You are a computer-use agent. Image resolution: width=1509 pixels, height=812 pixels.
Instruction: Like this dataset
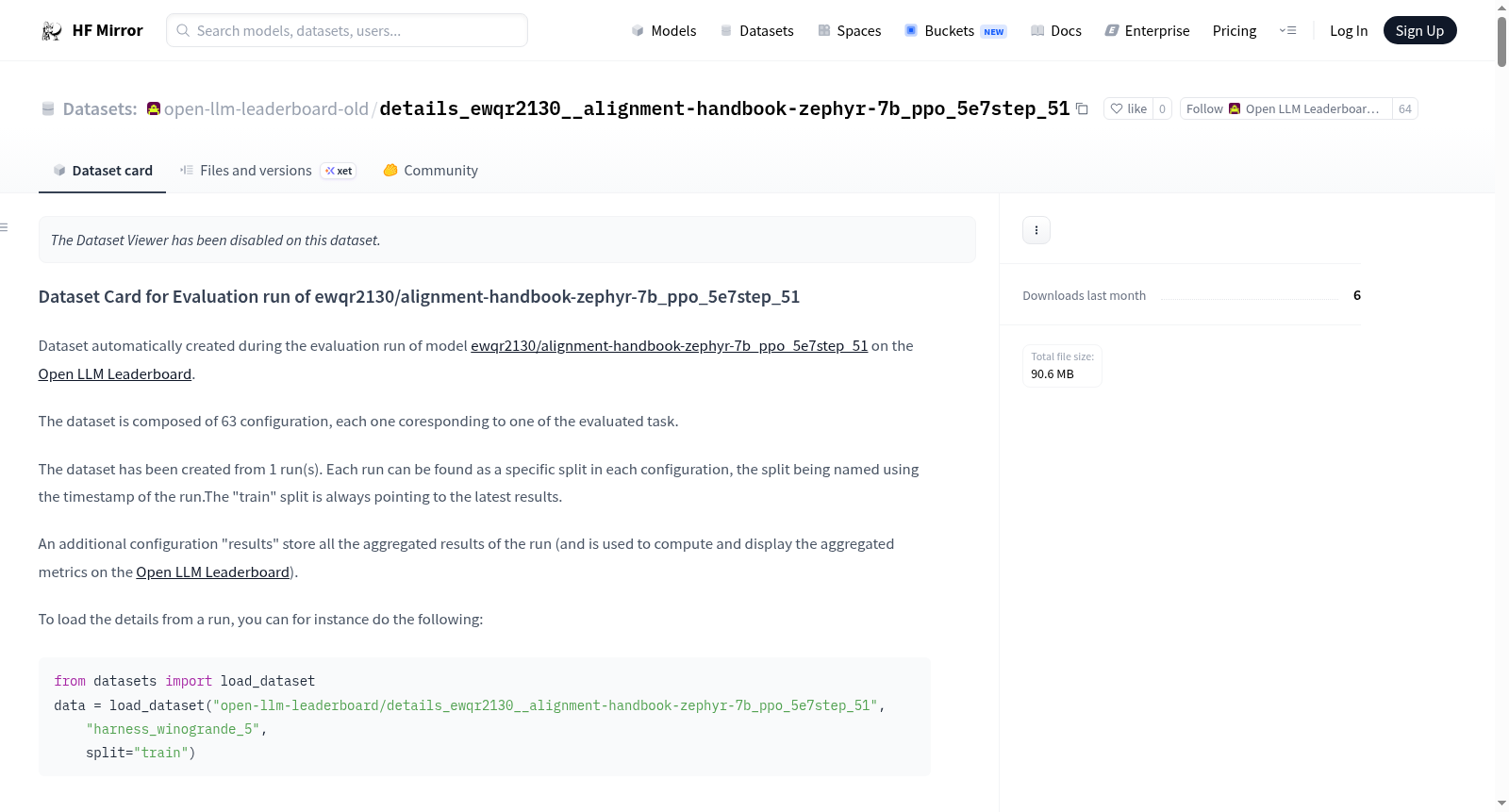pos(1129,109)
